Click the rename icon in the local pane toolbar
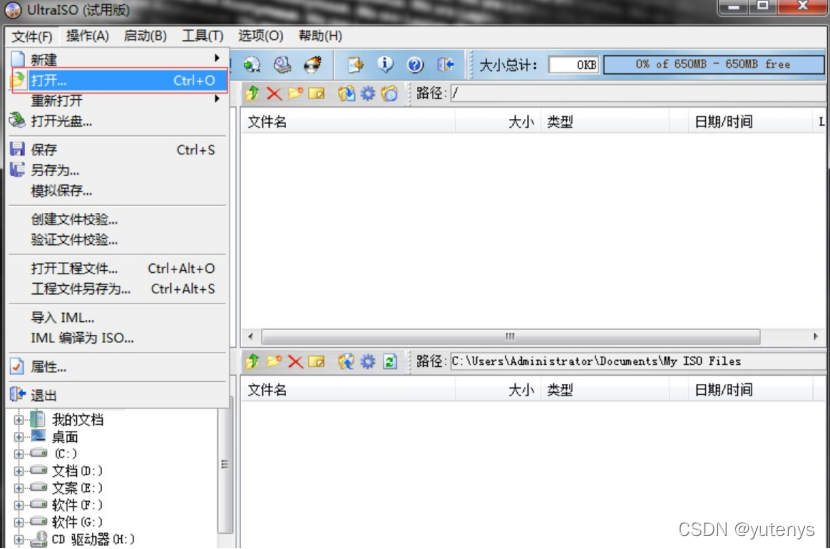830x549 pixels. [x=317, y=362]
